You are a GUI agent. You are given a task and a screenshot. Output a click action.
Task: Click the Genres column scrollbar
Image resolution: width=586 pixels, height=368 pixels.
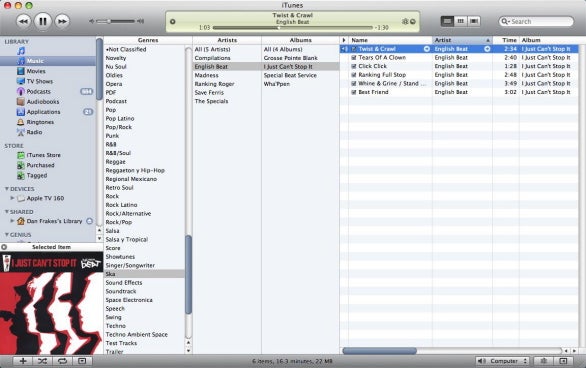pyautogui.click(x=188, y=275)
